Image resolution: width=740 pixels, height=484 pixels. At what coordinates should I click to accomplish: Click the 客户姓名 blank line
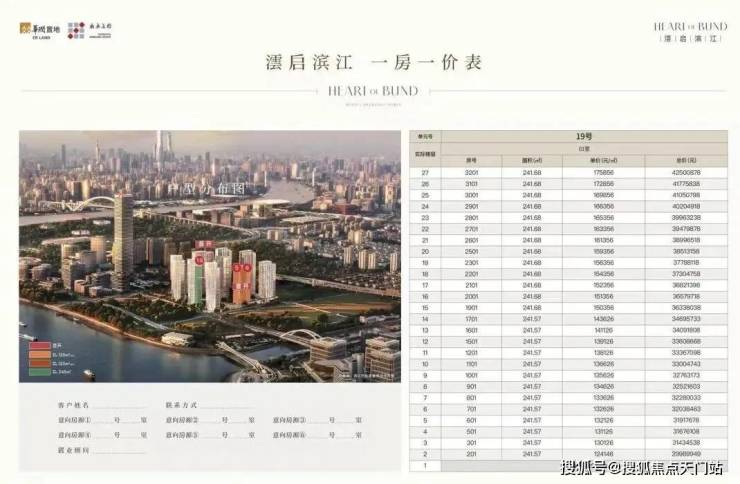(119, 406)
